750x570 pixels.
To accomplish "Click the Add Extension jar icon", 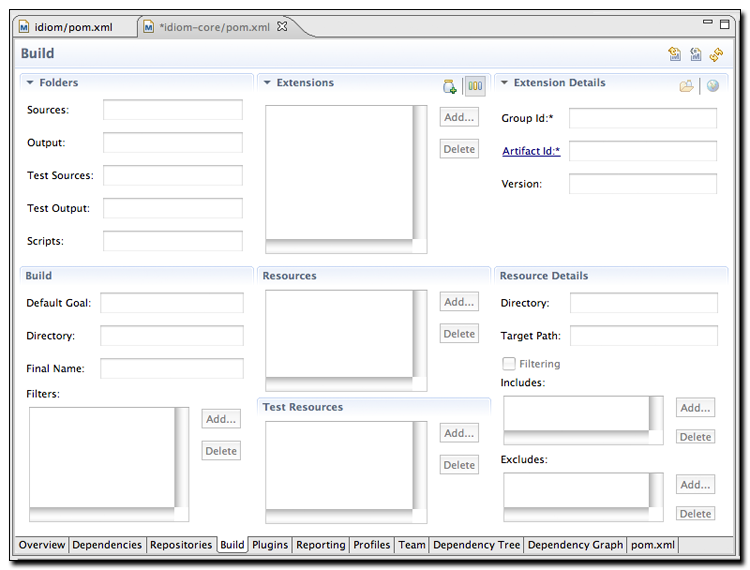I will [450, 87].
